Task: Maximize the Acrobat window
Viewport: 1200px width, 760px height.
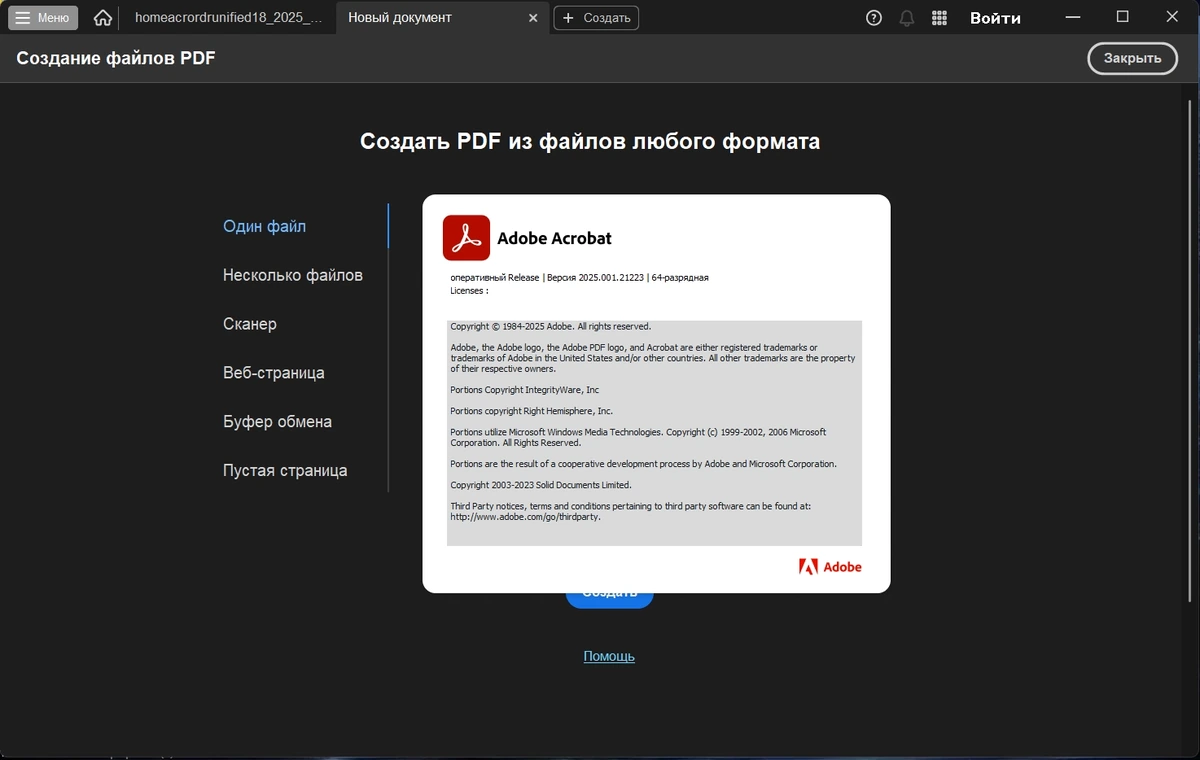Action: click(1122, 17)
